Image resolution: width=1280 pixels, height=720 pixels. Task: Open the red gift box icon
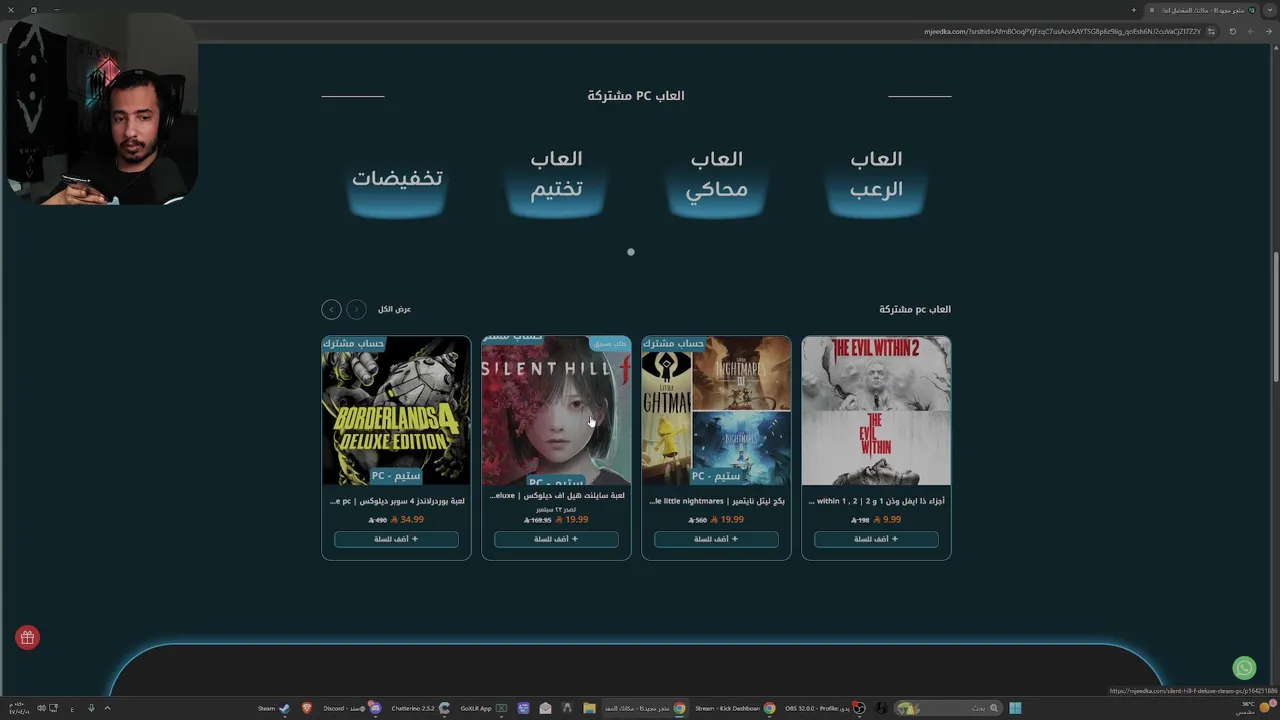27,637
